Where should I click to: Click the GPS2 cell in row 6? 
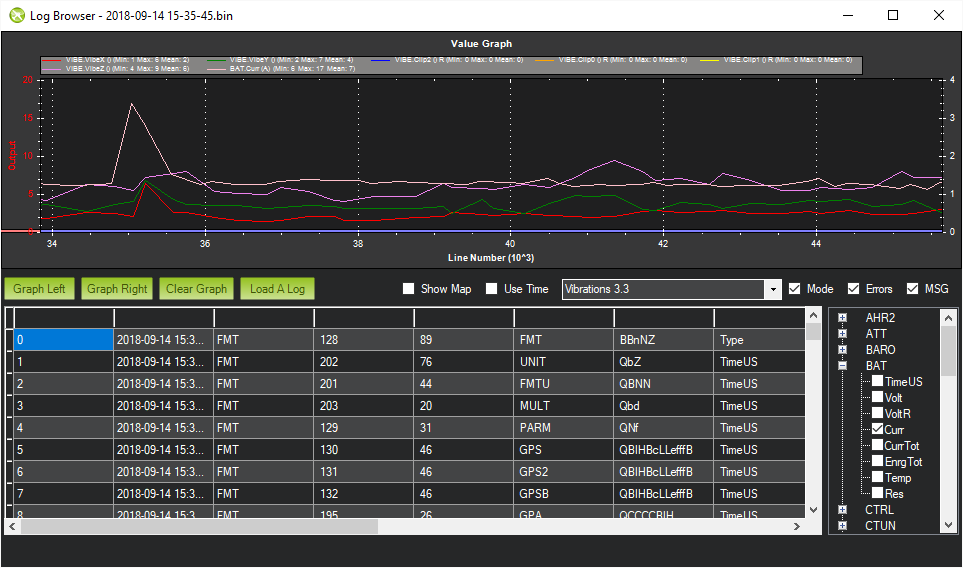564,472
